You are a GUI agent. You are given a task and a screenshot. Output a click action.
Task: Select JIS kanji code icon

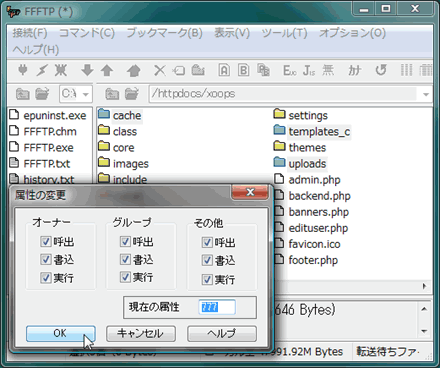[309, 70]
